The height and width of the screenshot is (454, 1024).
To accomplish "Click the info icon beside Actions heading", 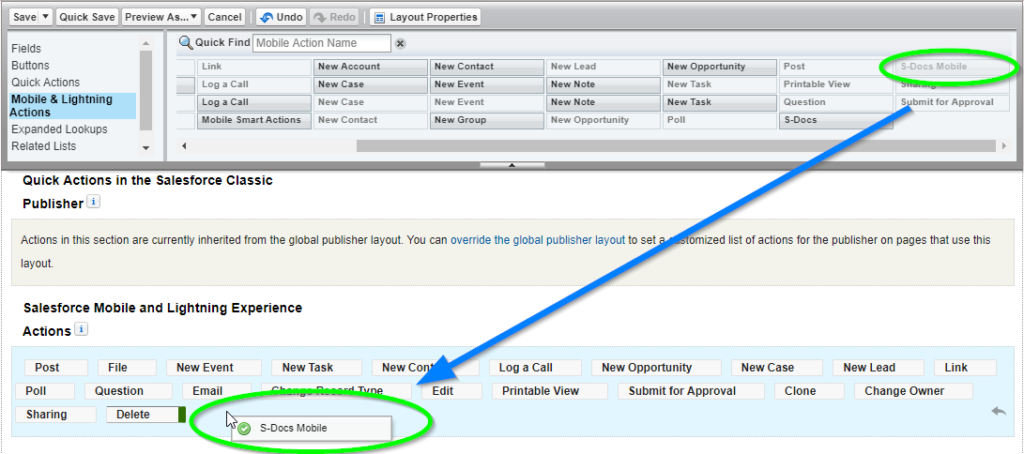I will pyautogui.click(x=81, y=329).
